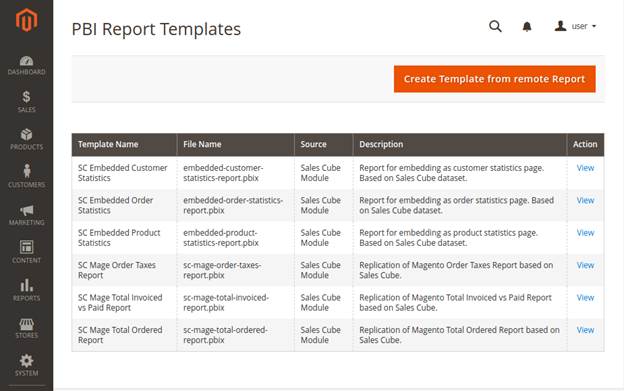Screen dimensions: 624x391
Task: Click the Magento Order Taxes Report description
Action: 456,270
